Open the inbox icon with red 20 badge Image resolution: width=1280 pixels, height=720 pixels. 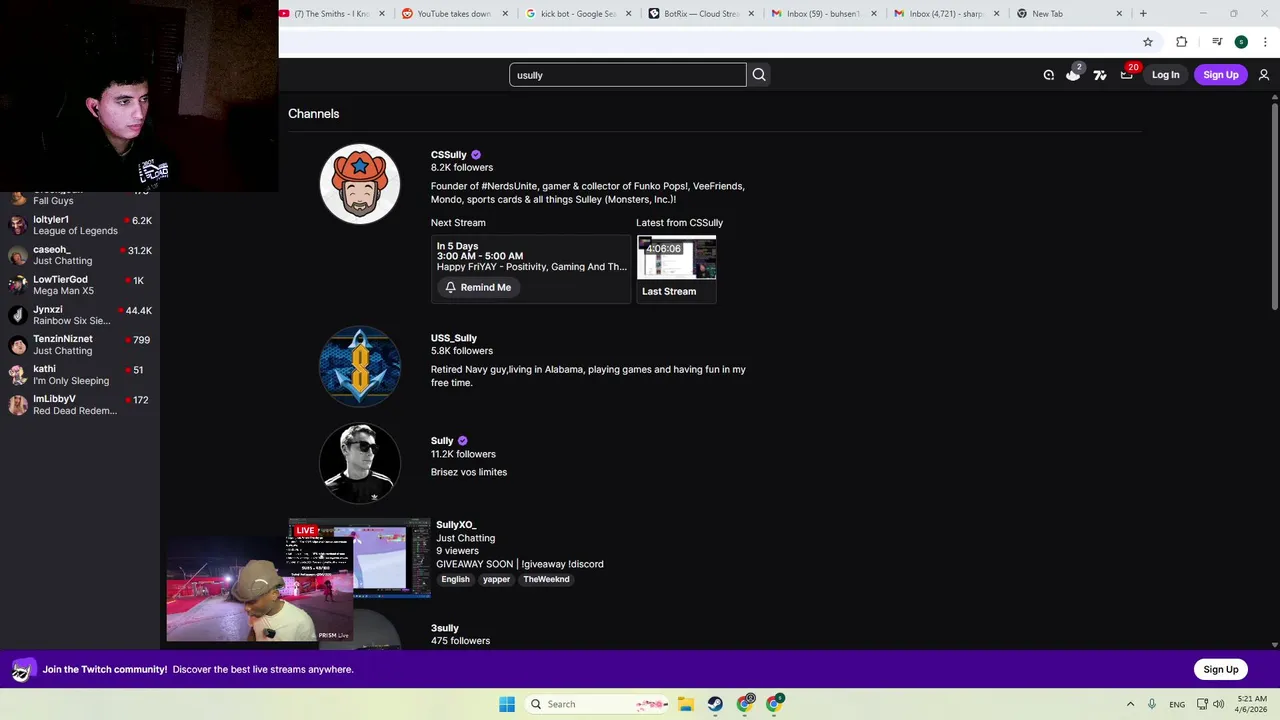[x=1128, y=73]
